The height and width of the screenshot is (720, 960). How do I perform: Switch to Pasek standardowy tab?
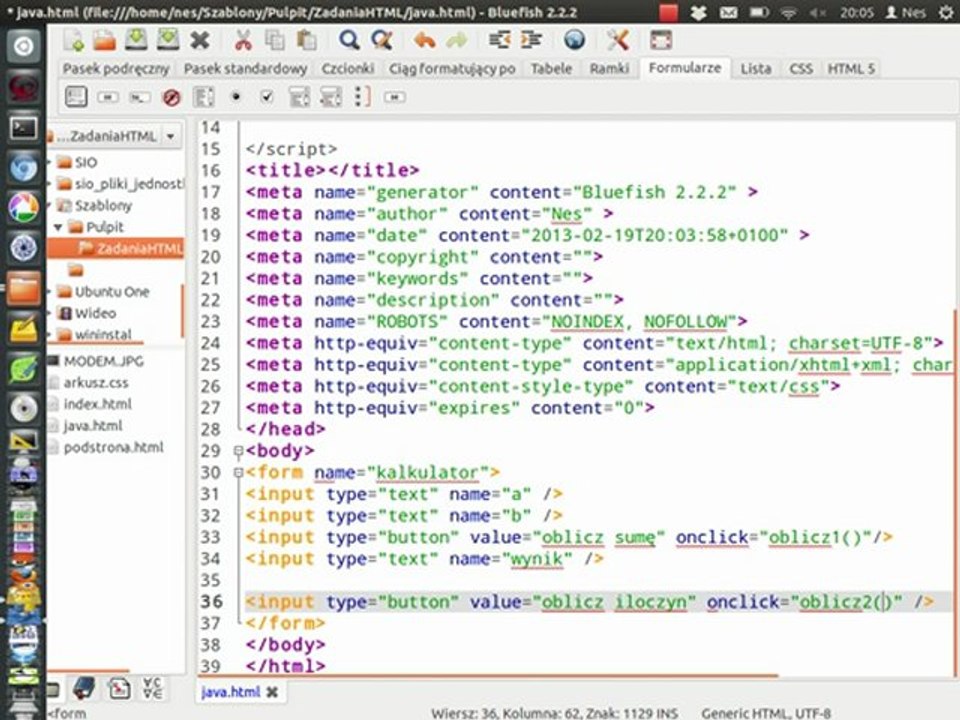click(x=246, y=69)
